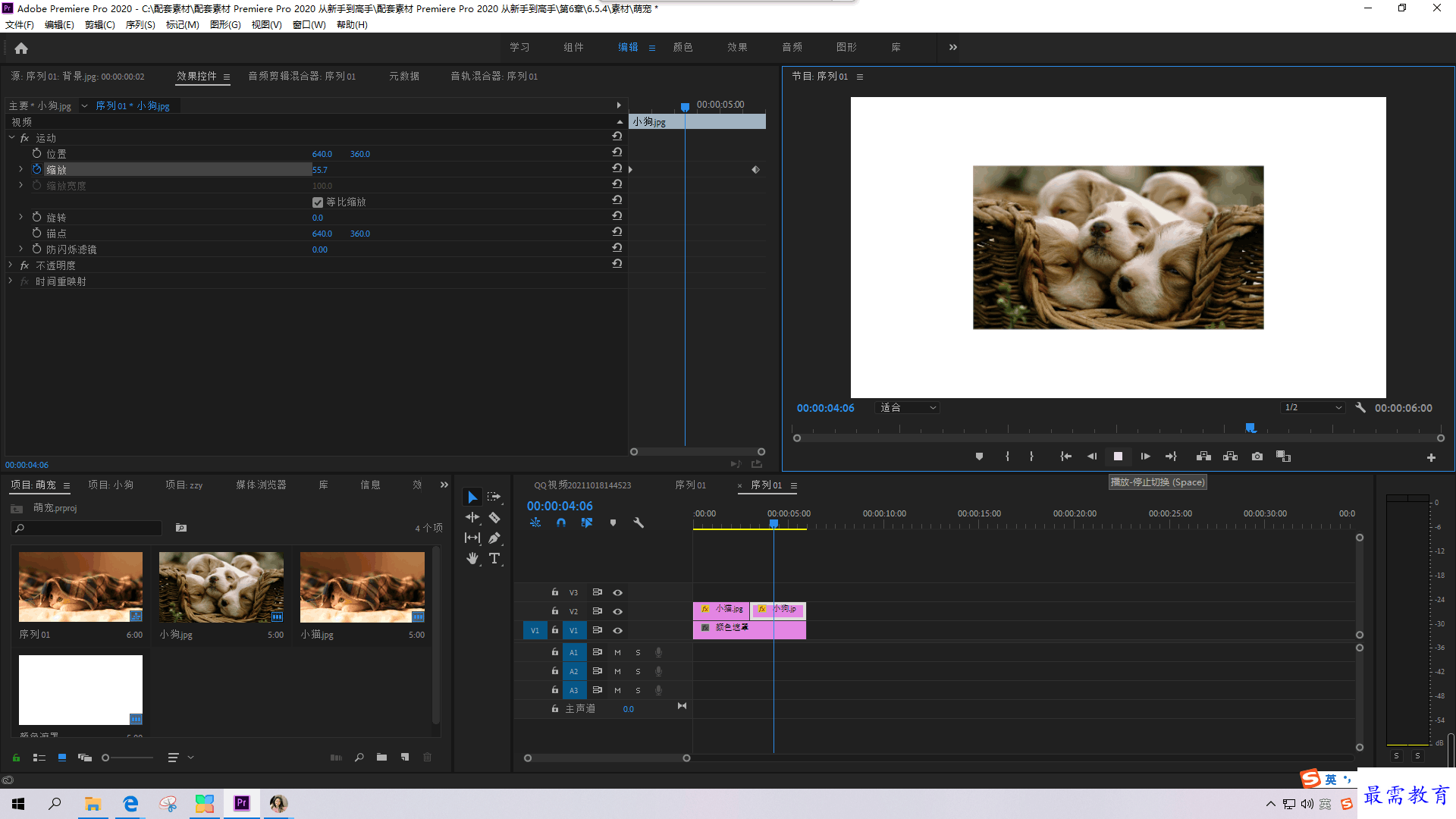Select the Pen tool
The image size is (1456, 819).
[494, 538]
